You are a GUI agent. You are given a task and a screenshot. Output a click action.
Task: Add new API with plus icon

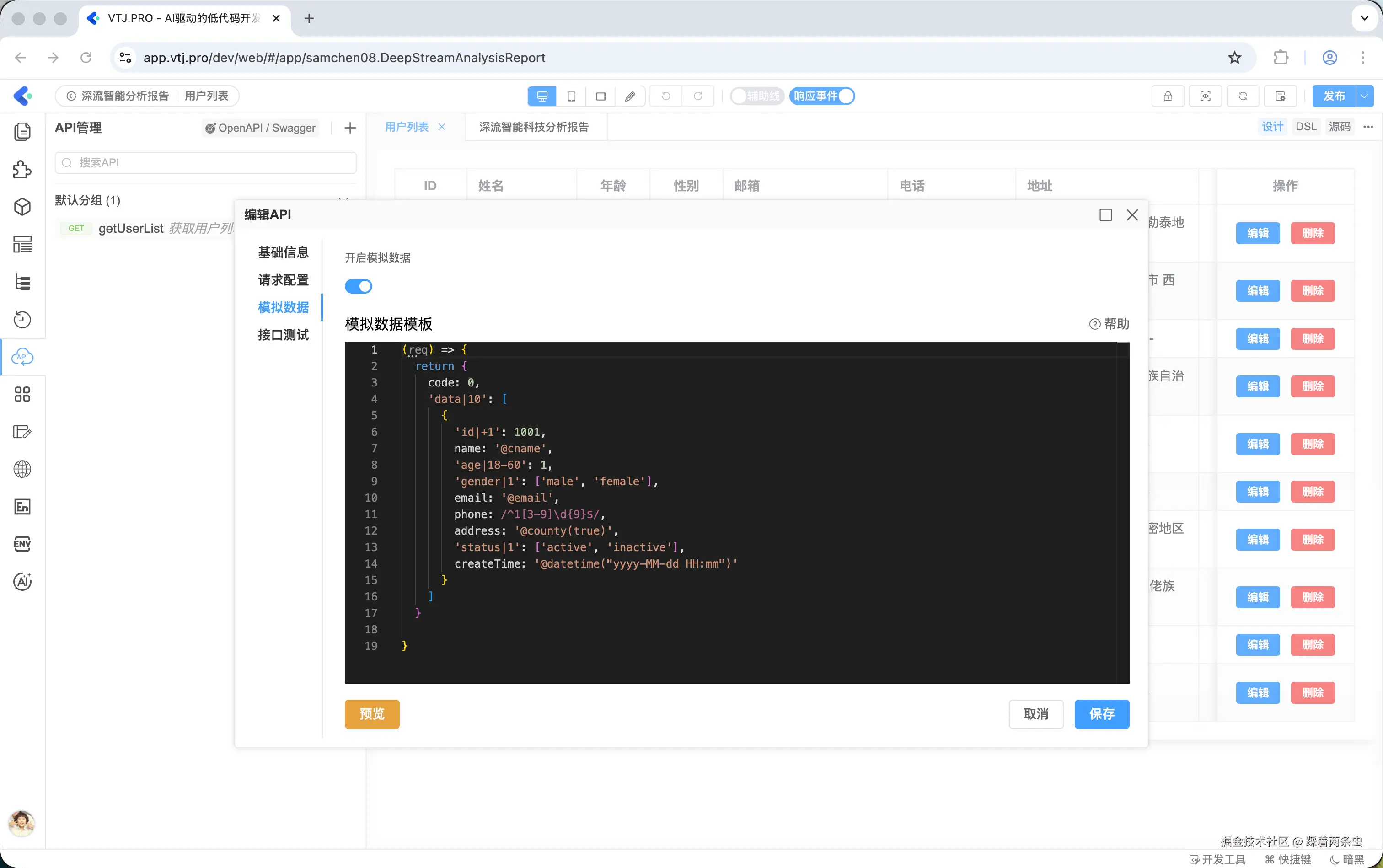pos(349,128)
